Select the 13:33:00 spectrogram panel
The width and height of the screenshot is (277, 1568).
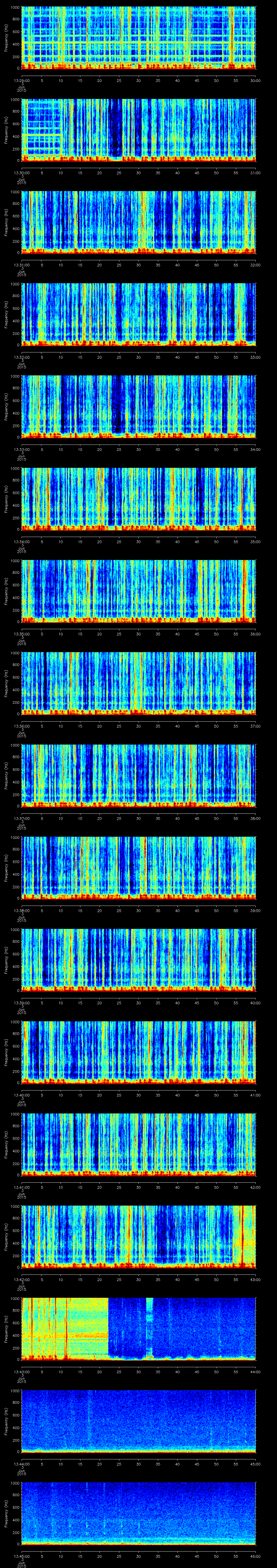click(139, 407)
